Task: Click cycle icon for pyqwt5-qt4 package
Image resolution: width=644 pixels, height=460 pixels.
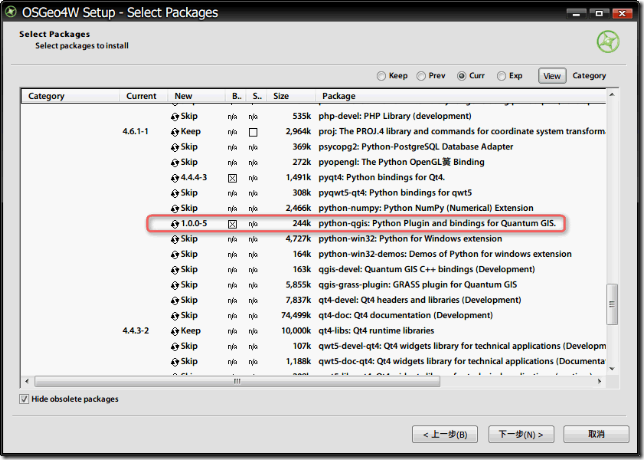Action: [175, 193]
